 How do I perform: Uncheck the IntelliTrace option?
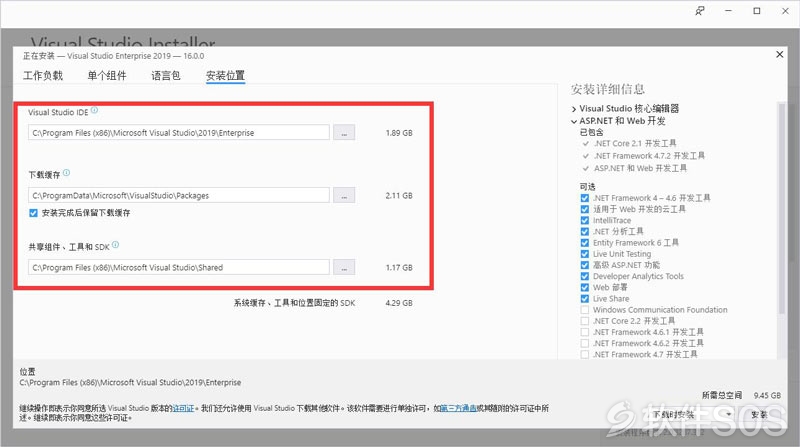pos(585,220)
